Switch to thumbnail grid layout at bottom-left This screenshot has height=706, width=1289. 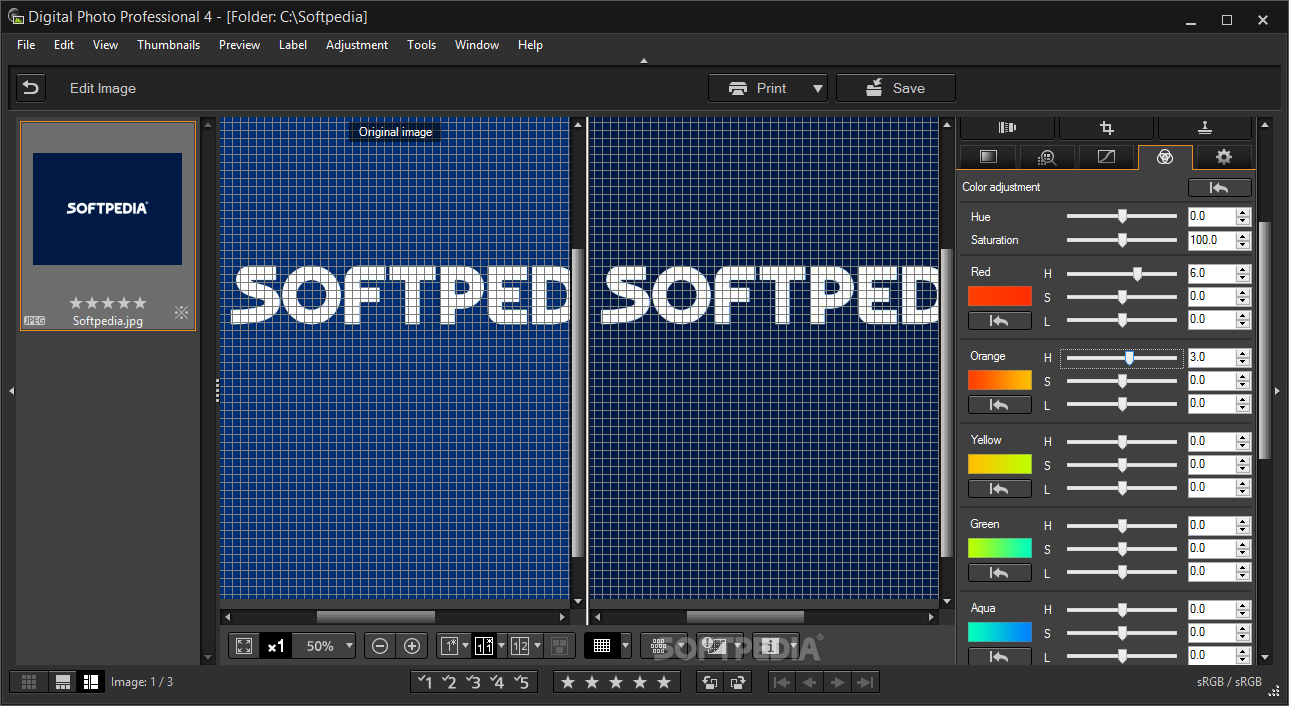[30, 682]
